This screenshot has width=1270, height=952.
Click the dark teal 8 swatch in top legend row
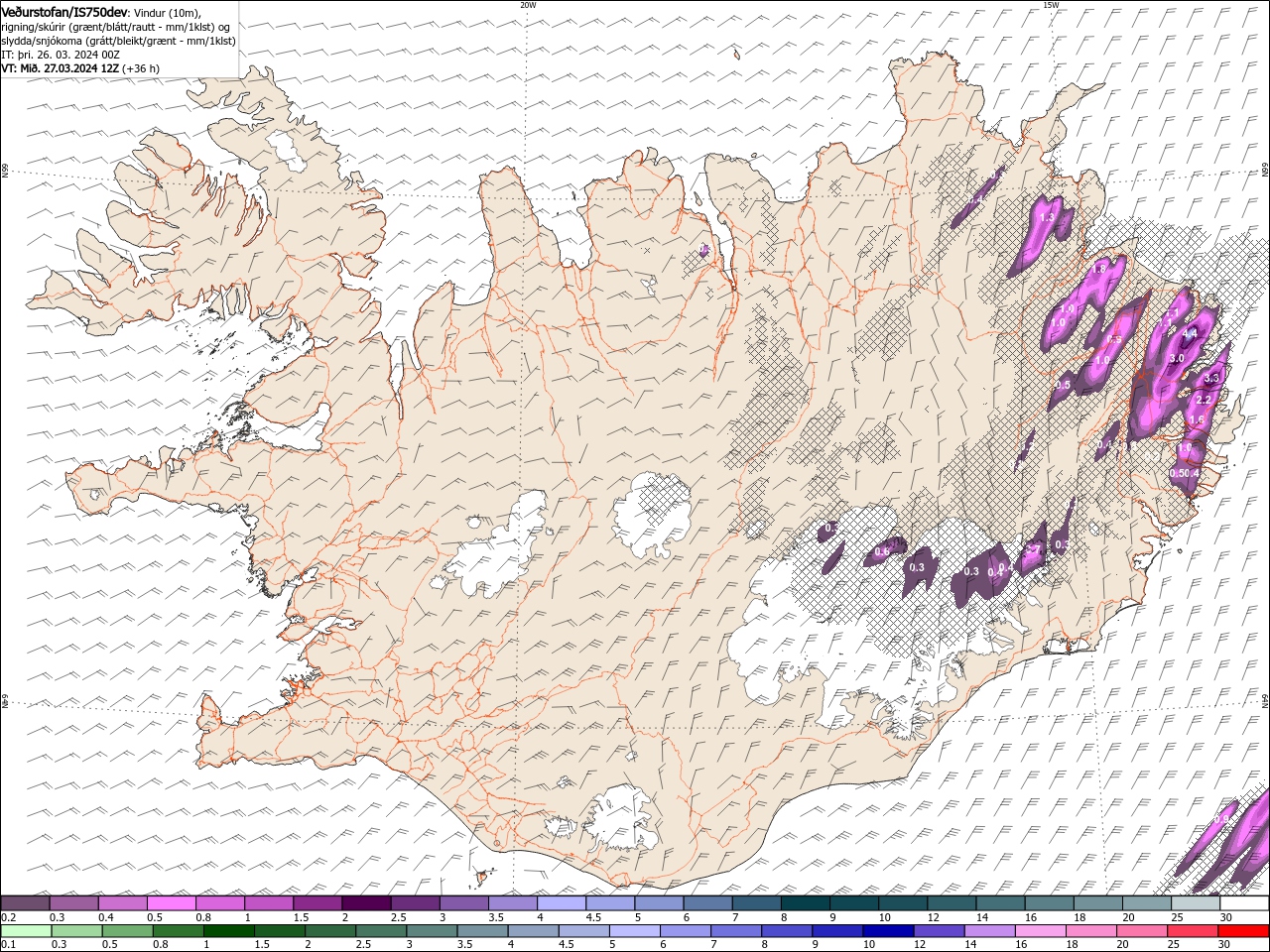tap(805, 903)
